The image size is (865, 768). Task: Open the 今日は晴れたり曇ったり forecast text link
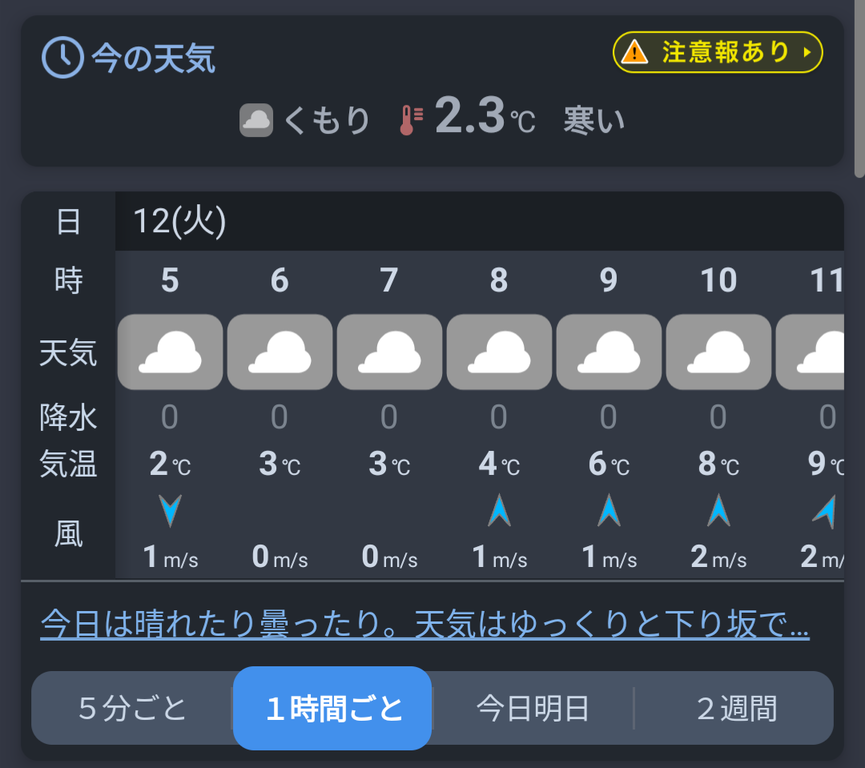pos(425,624)
